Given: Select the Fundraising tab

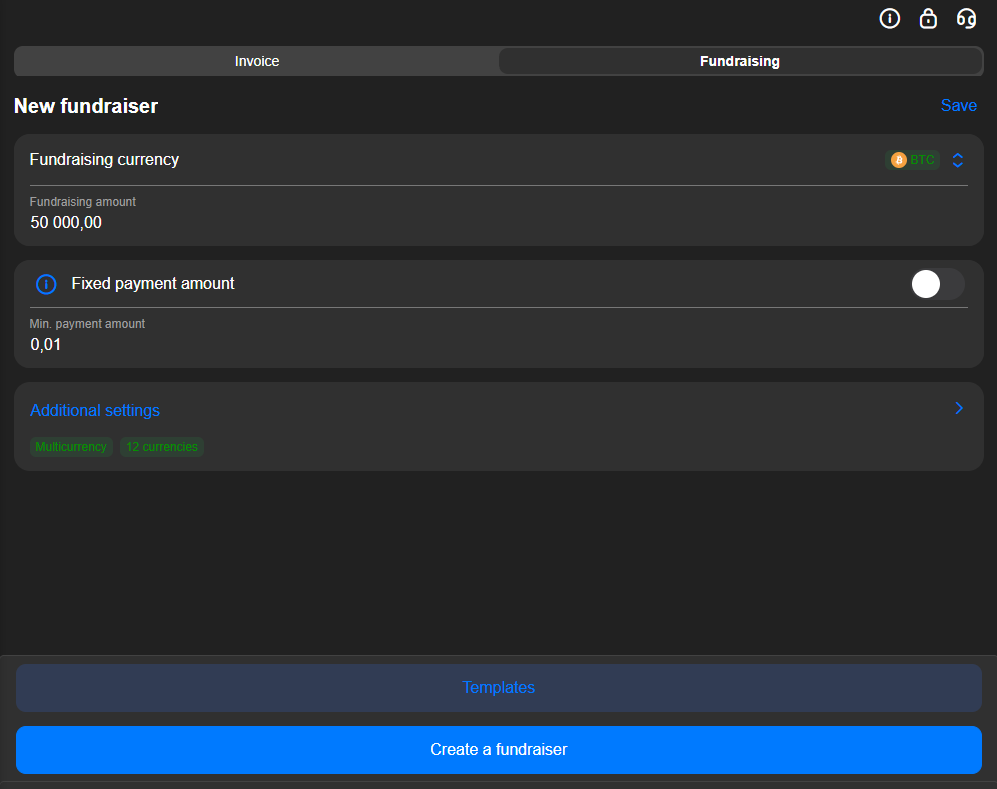Looking at the screenshot, I should click(x=739, y=61).
